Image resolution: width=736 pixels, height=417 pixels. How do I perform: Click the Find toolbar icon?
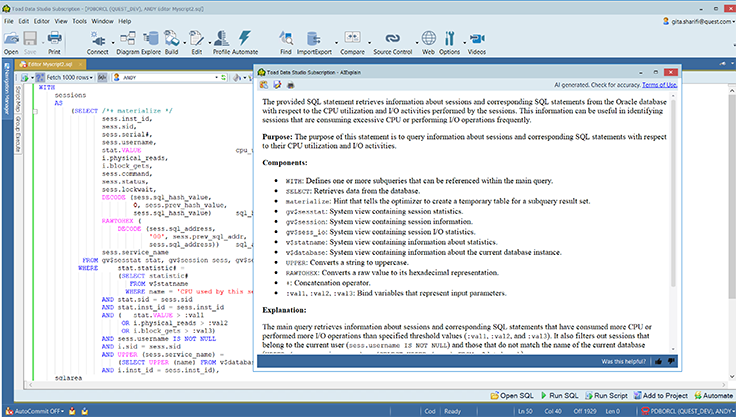286,38
